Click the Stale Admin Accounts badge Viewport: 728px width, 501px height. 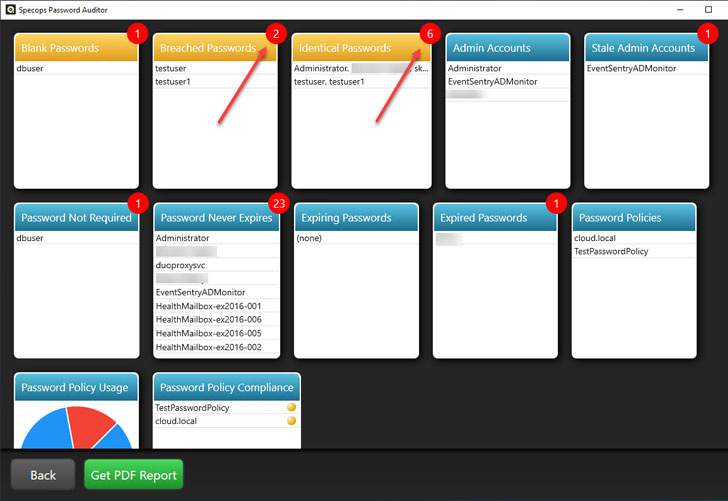[708, 32]
